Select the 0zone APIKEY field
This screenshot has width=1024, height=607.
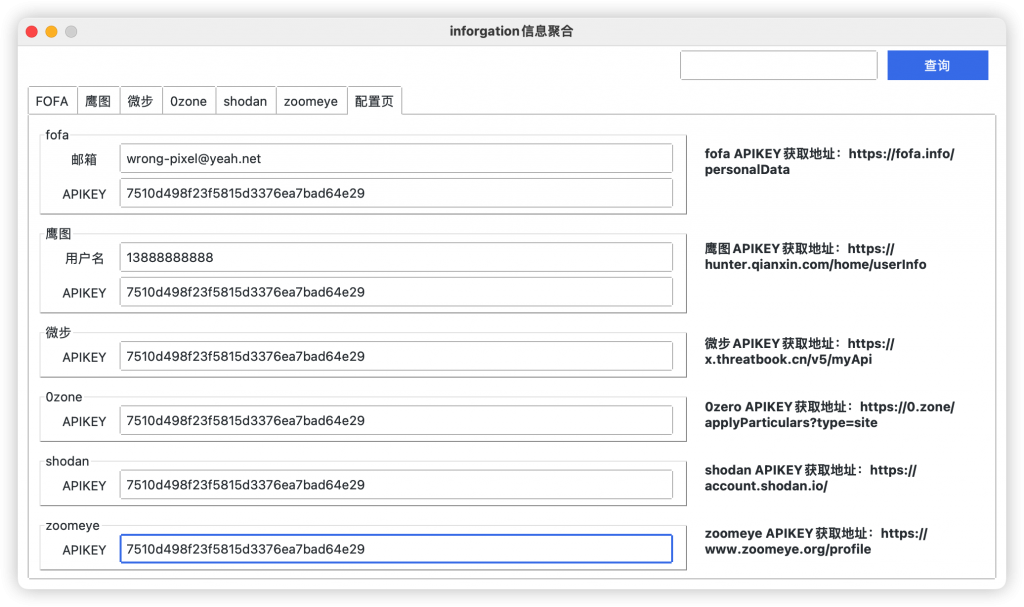(x=396, y=420)
